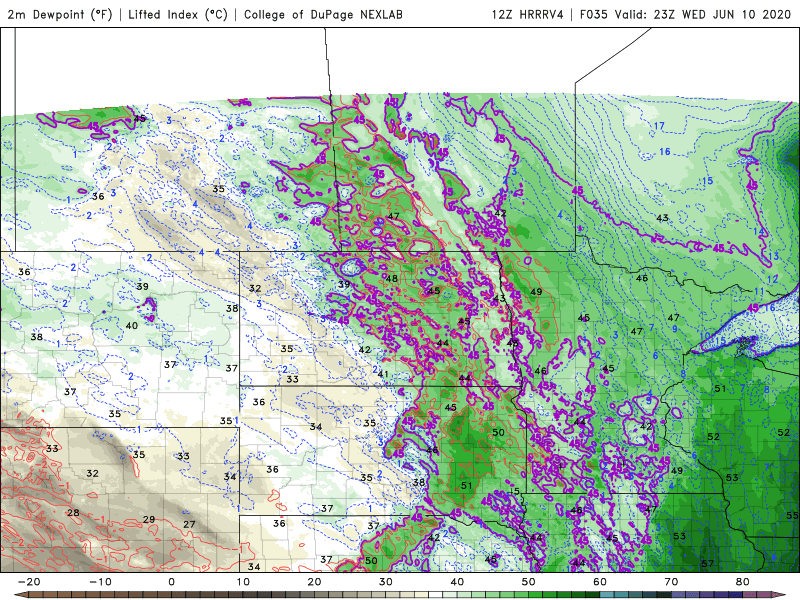Click the blue lifted index label 14
The width and height of the screenshot is (800, 600).
coord(759,232)
